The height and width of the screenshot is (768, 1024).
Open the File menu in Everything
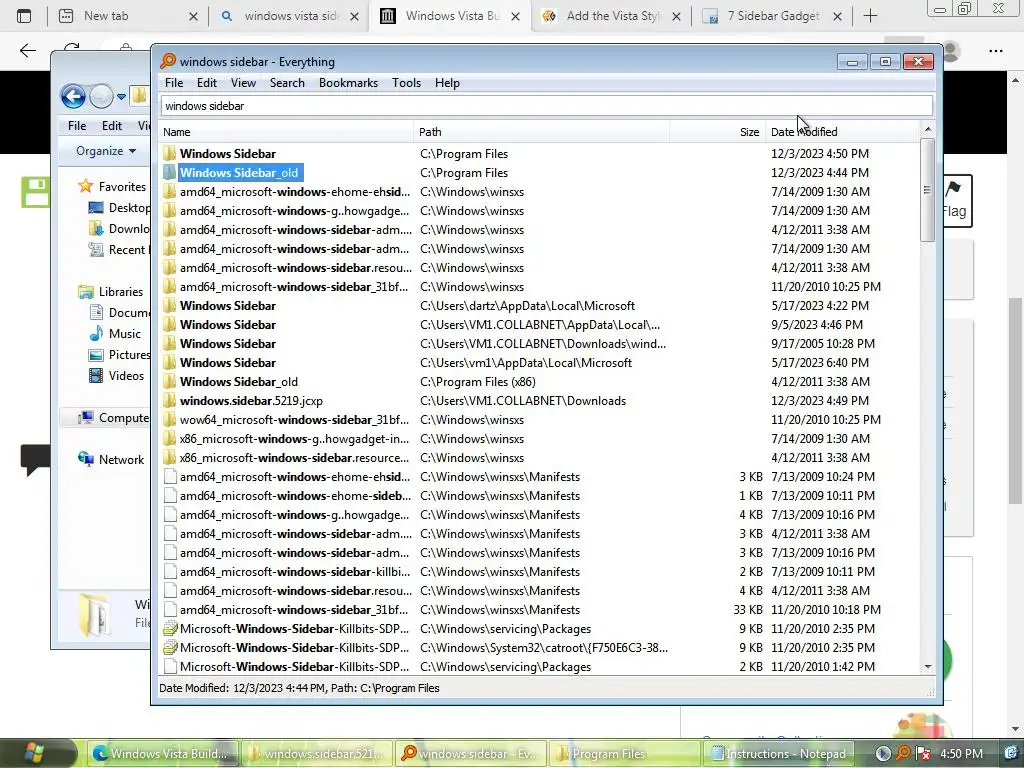click(174, 83)
